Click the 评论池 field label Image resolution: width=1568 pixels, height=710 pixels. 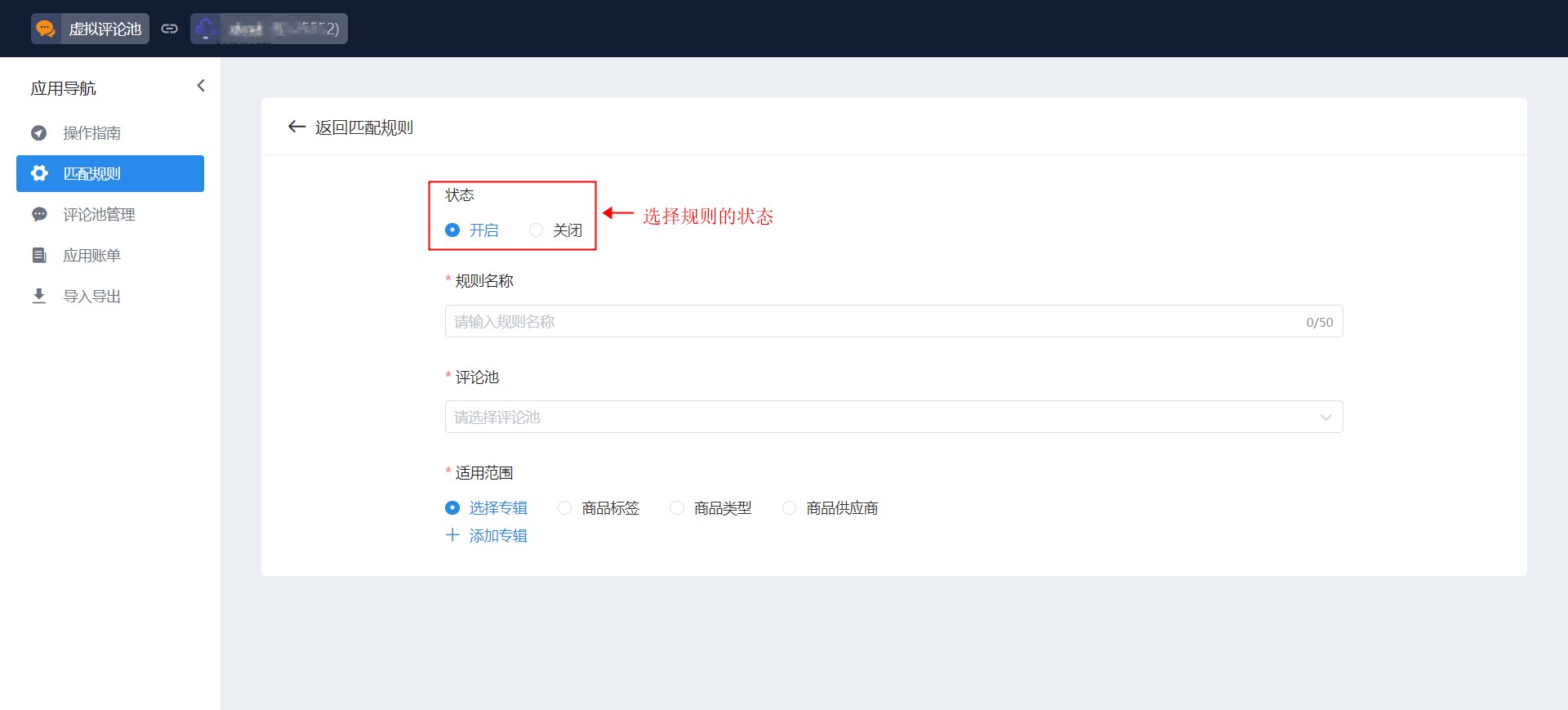click(477, 377)
